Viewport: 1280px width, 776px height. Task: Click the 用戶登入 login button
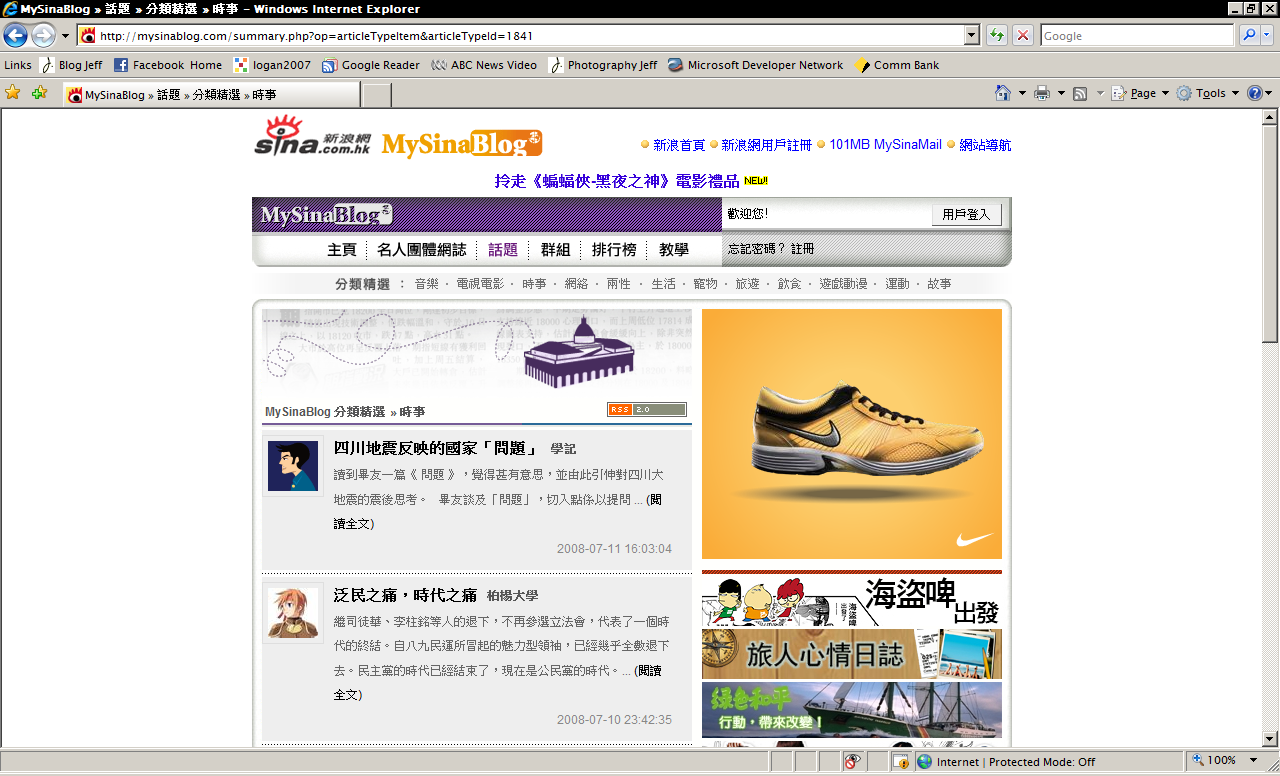[965, 215]
